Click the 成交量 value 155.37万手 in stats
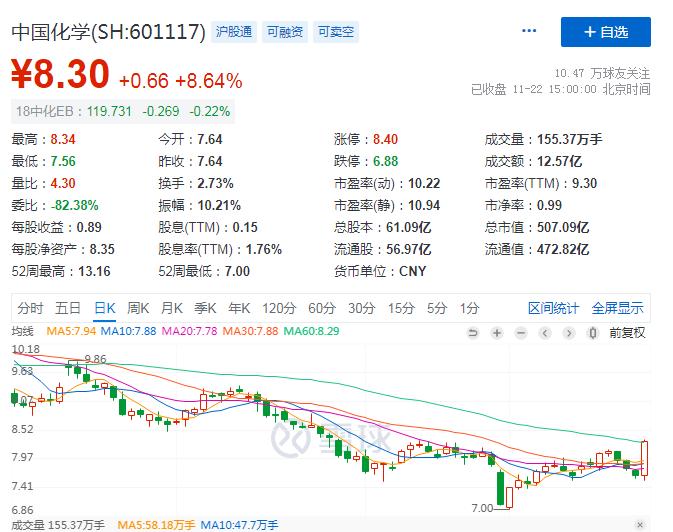This screenshot has width=673, height=532. coord(570,140)
